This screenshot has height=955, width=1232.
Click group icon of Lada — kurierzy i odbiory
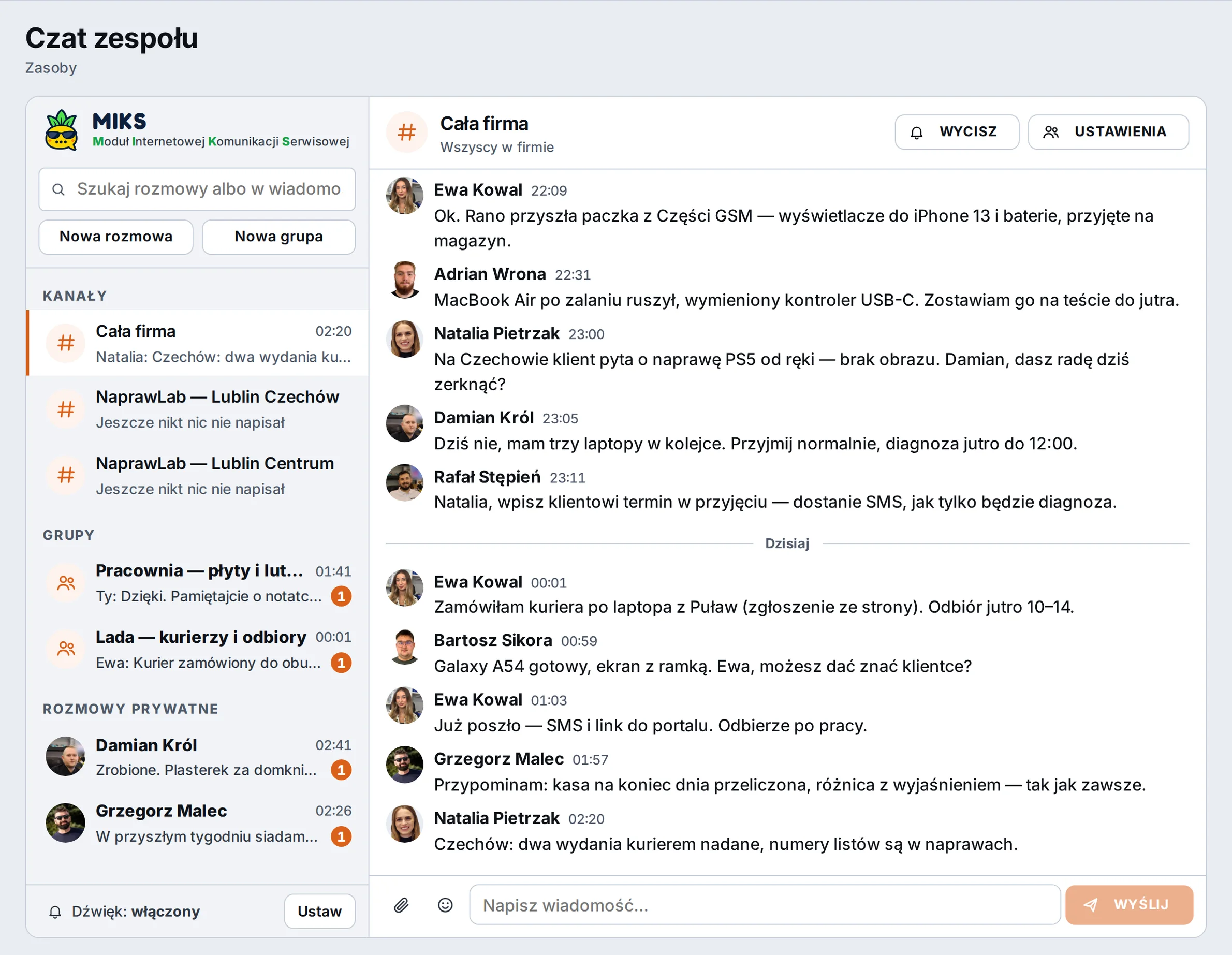pos(66,649)
